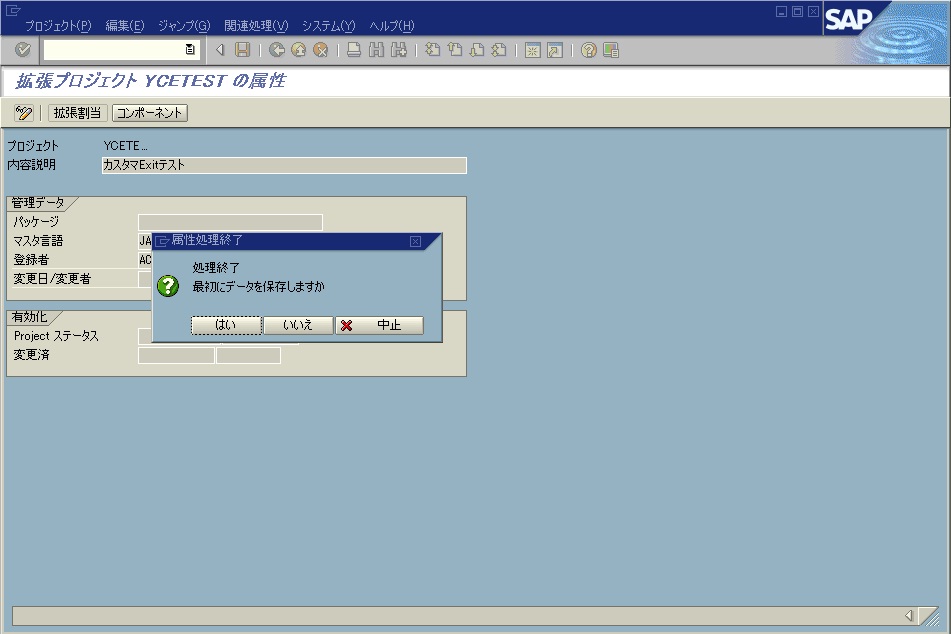The height and width of the screenshot is (634, 951).
Task: Click はい to save data first
Action: click(226, 325)
